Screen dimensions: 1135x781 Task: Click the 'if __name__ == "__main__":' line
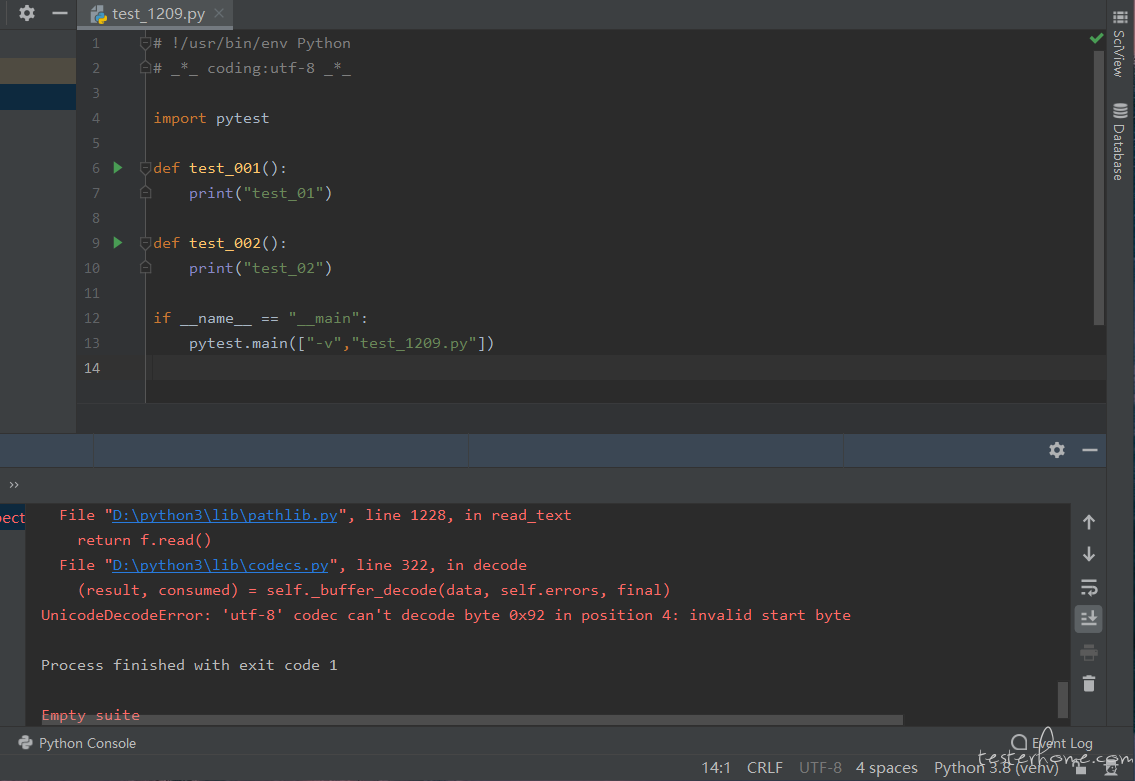(x=261, y=318)
